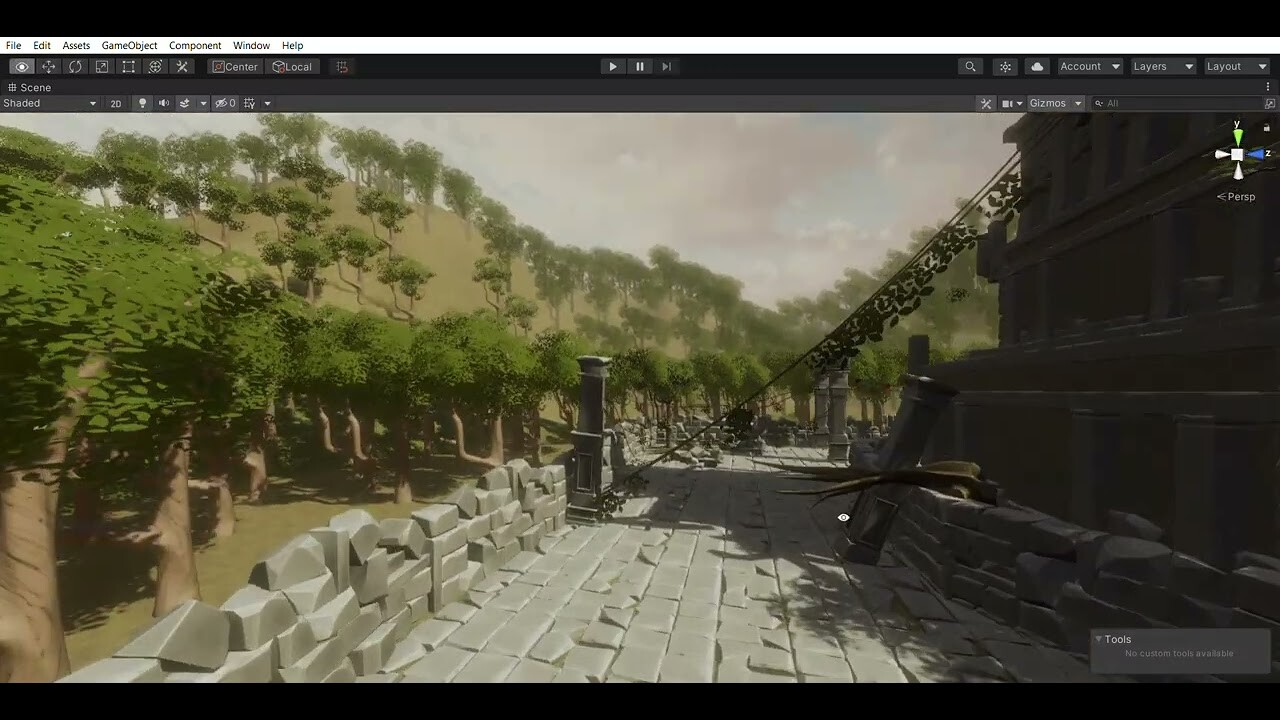Open the GameObject menu
The height and width of the screenshot is (720, 1280).
128,45
